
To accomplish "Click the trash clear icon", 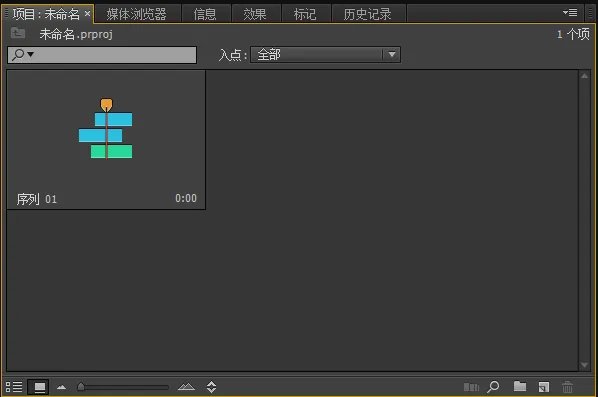I will 567,387.
